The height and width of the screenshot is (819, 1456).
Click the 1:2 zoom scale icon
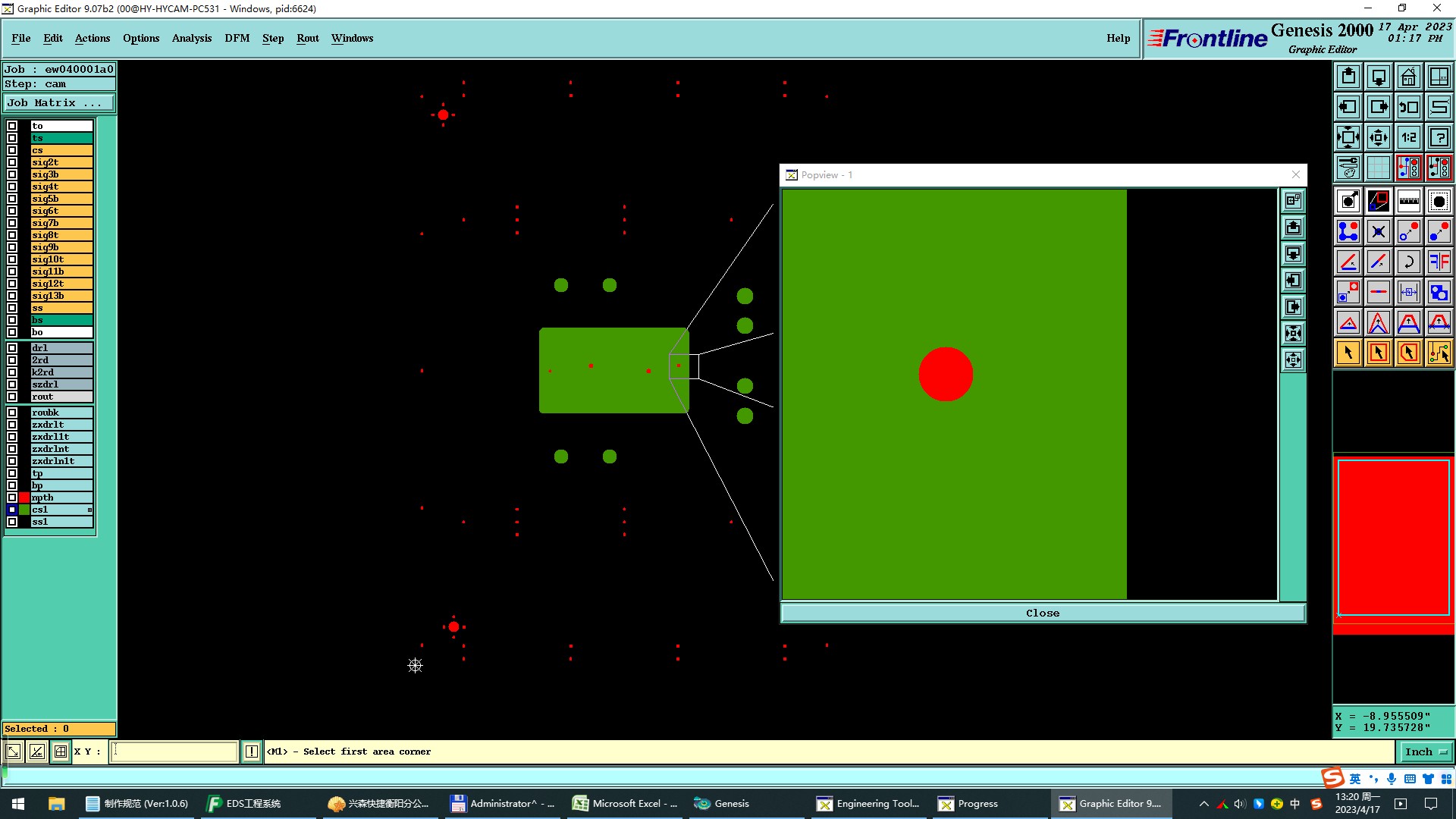point(1408,137)
